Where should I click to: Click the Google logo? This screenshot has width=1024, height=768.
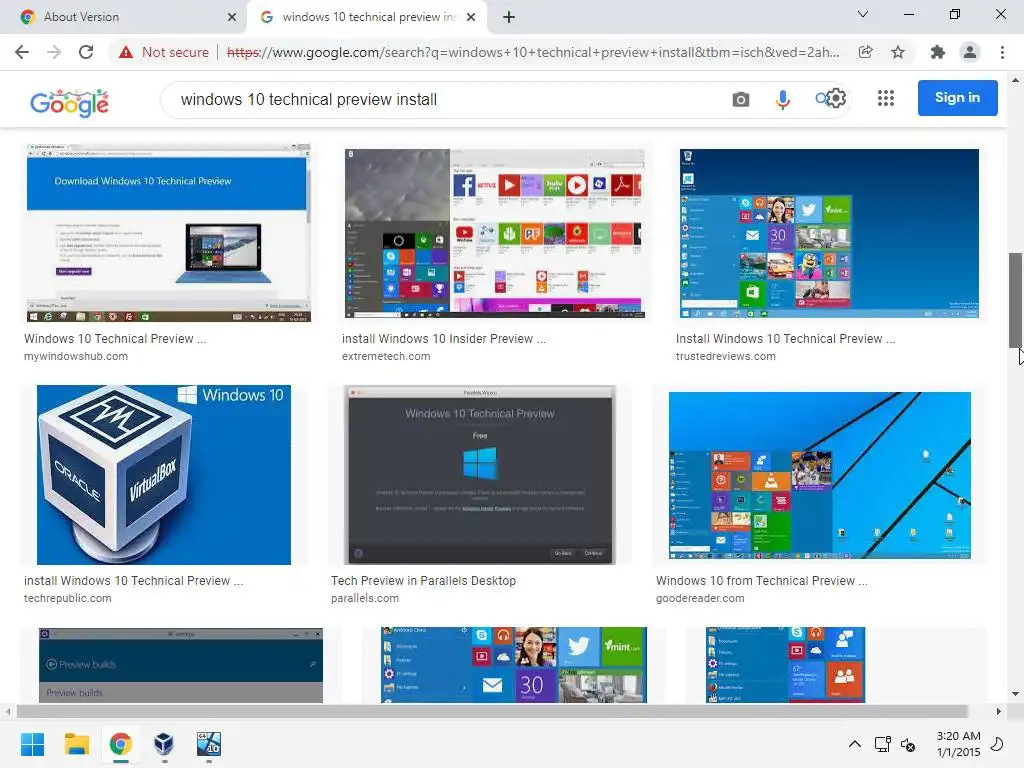tap(69, 103)
